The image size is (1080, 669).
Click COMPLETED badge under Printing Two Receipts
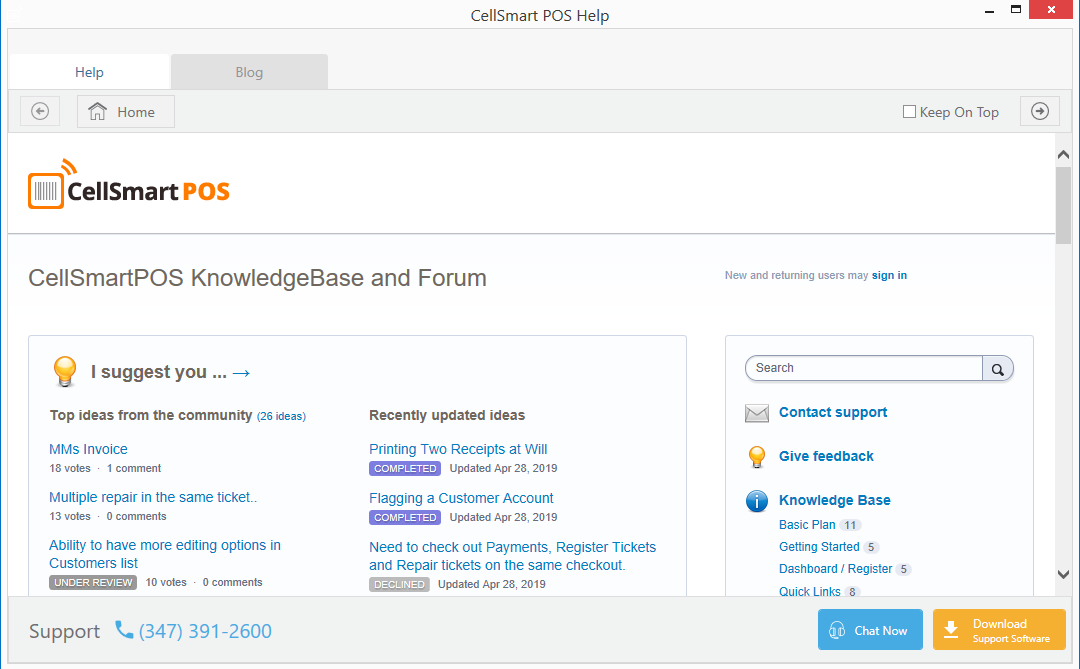(x=405, y=469)
